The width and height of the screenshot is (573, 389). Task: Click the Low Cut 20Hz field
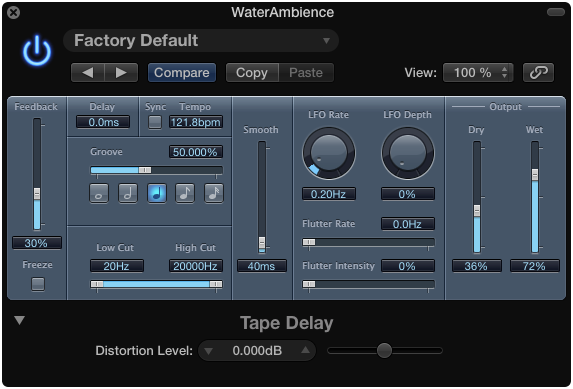pyautogui.click(x=117, y=266)
